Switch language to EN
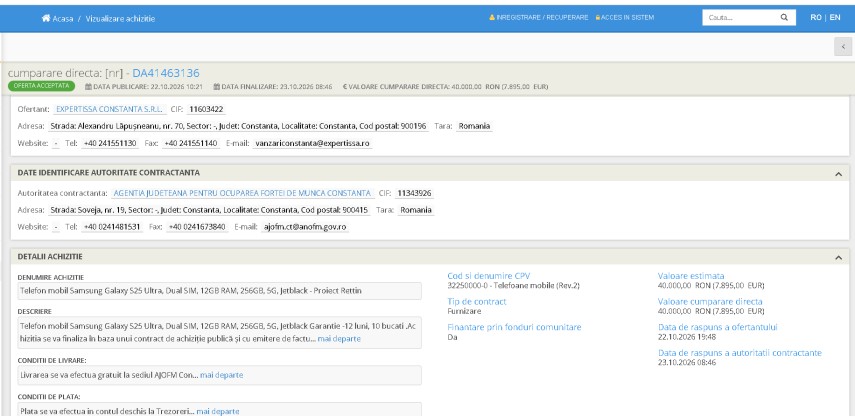The image size is (855, 416). 835,17
